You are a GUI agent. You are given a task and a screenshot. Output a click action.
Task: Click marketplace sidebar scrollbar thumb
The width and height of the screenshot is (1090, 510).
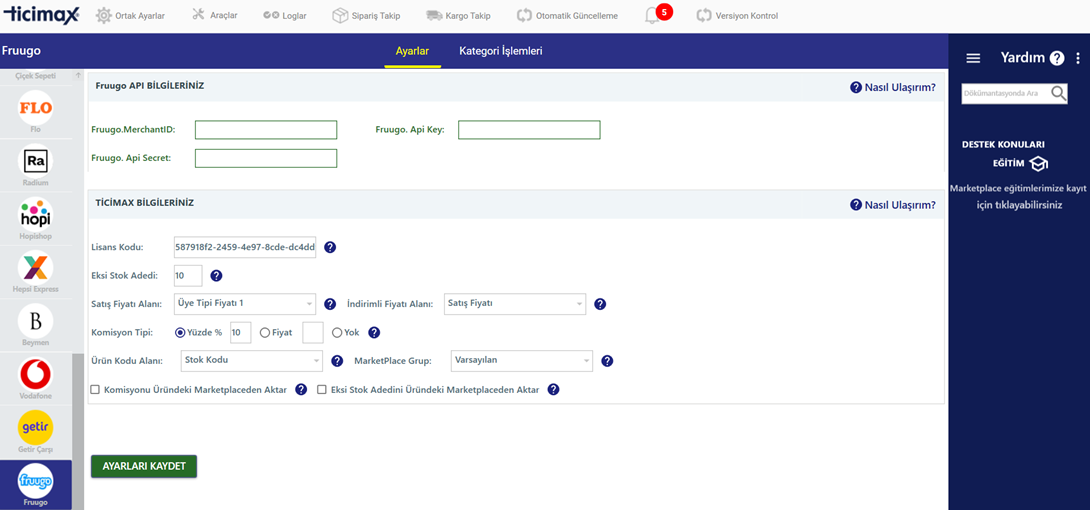point(77,431)
